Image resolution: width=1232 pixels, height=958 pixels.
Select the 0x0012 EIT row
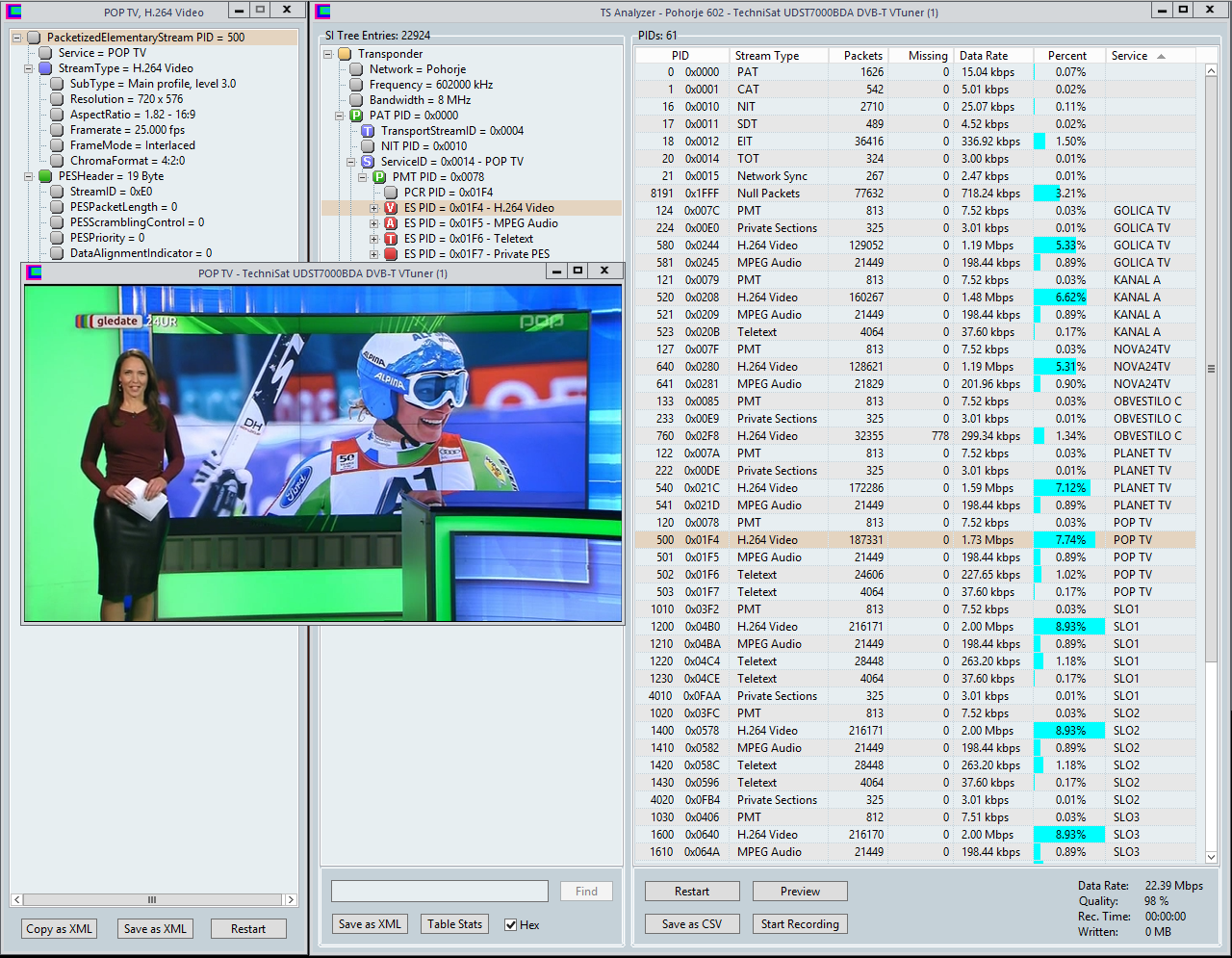pyautogui.click(x=915, y=142)
